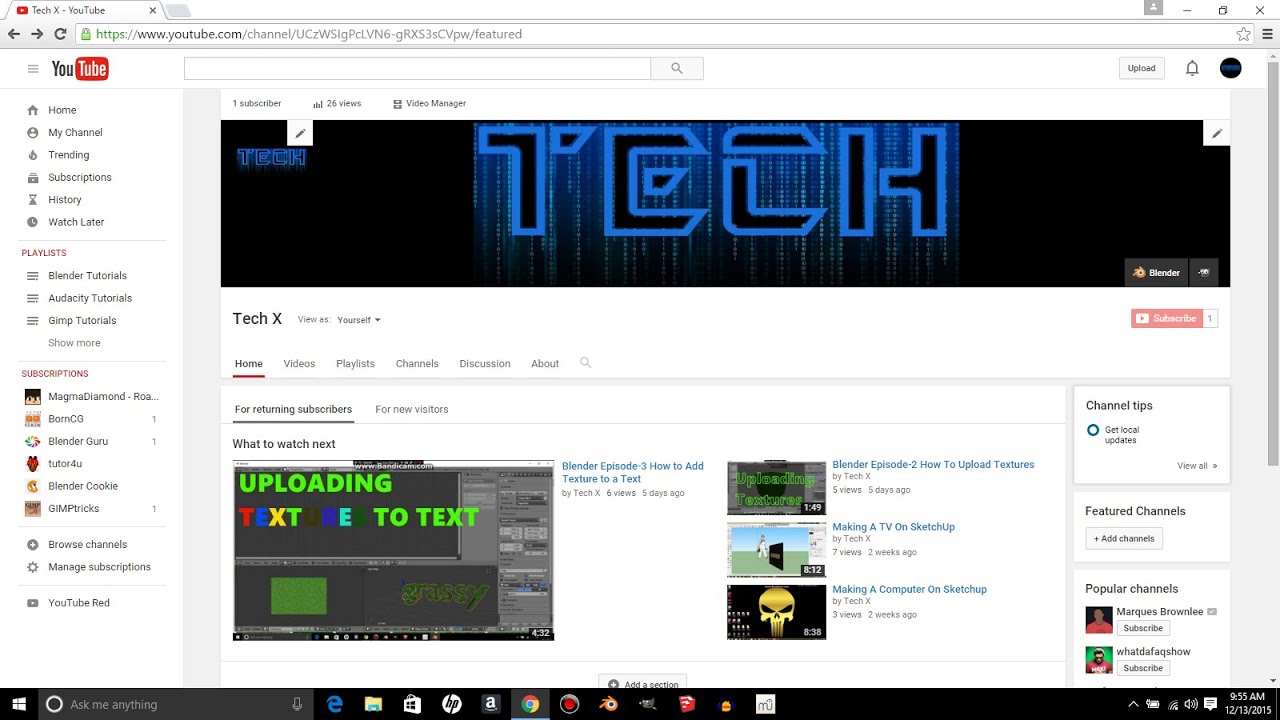Select the Get local updates tip circle
1280x720 pixels.
click(1093, 430)
